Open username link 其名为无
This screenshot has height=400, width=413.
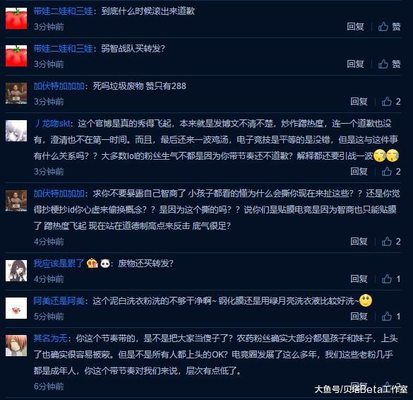click(51, 339)
